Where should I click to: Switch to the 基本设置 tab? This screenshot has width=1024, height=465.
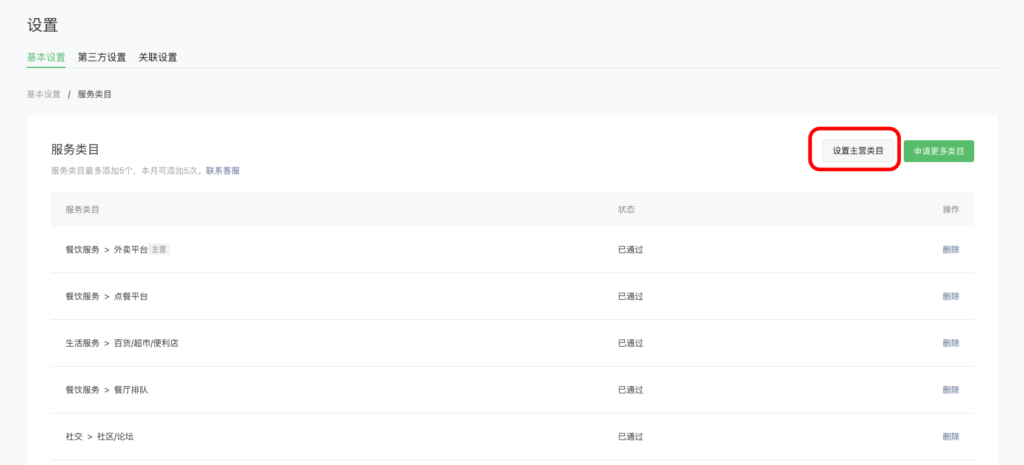click(46, 57)
